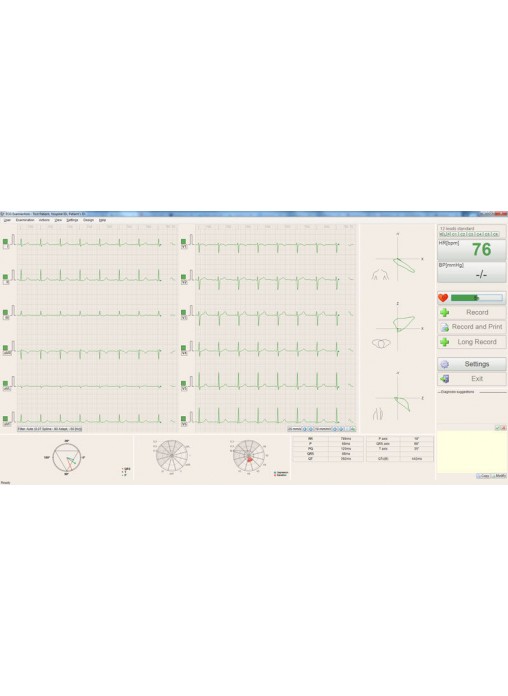
Task: Click Record and Print button
Action: [x=472, y=327]
